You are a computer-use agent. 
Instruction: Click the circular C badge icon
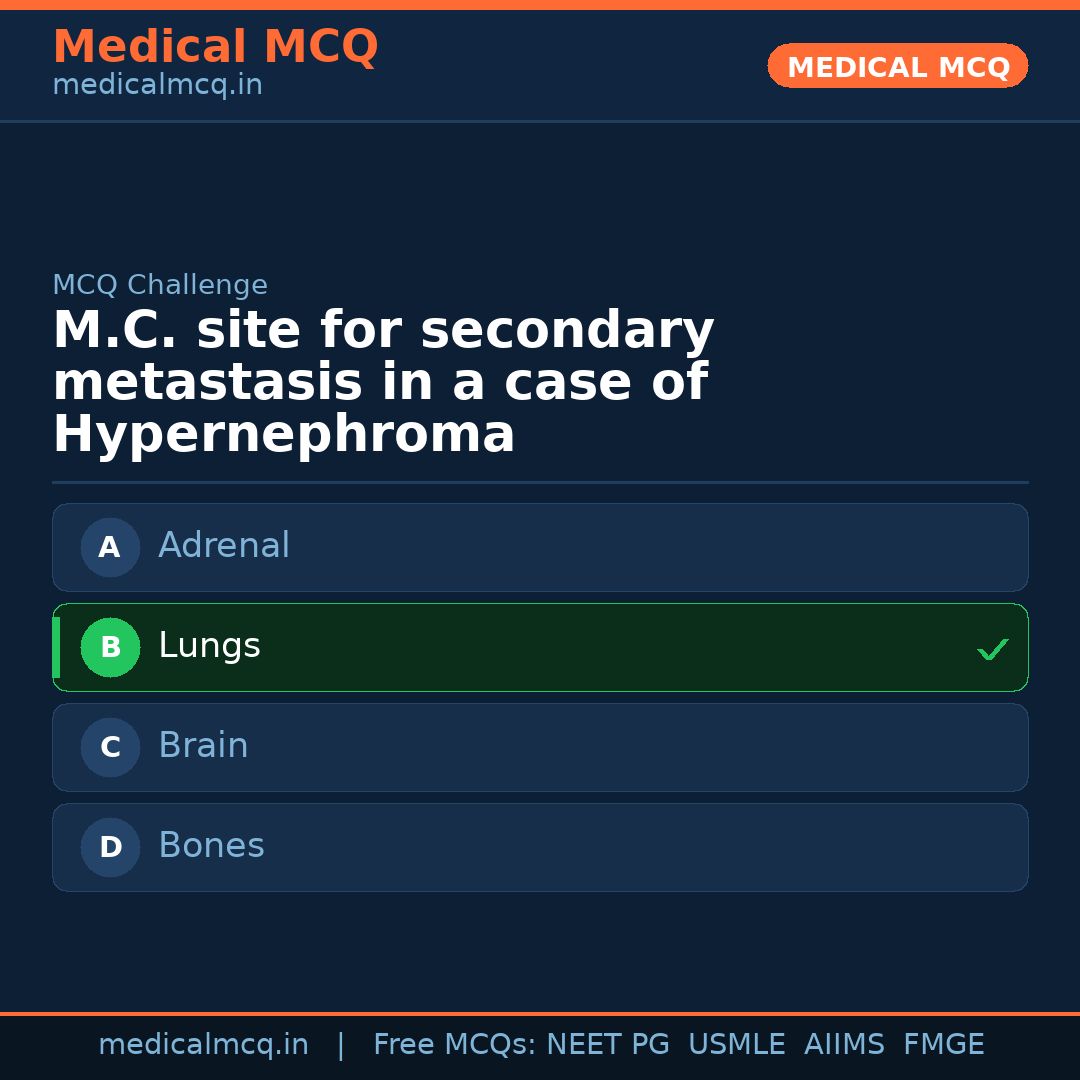pyautogui.click(x=110, y=747)
